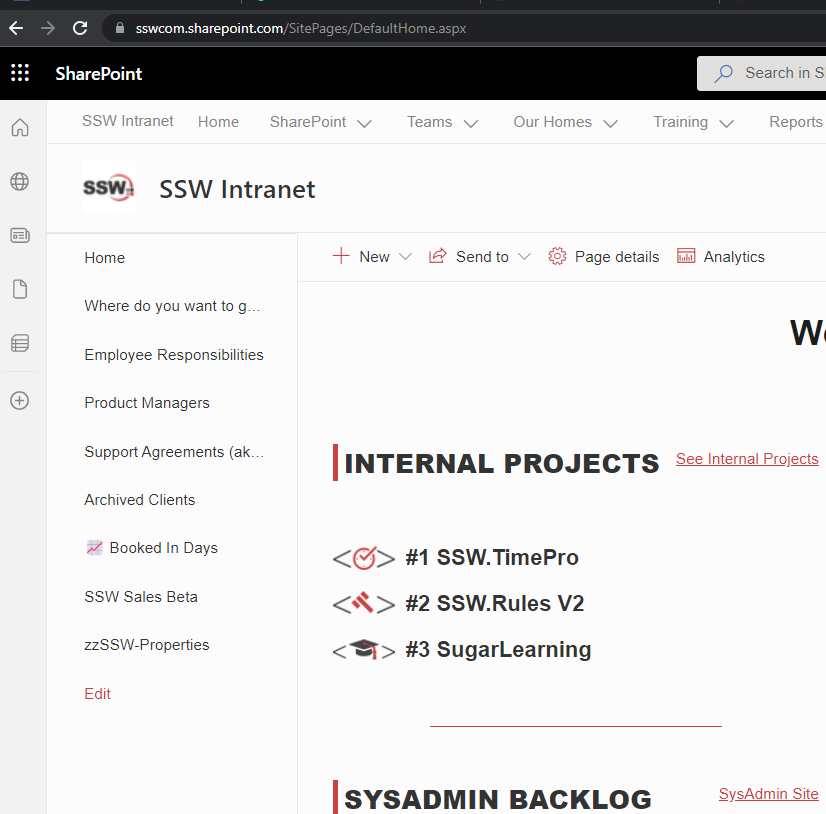The width and height of the screenshot is (826, 814).
Task: Open My sites globe icon
Action: pos(20,182)
